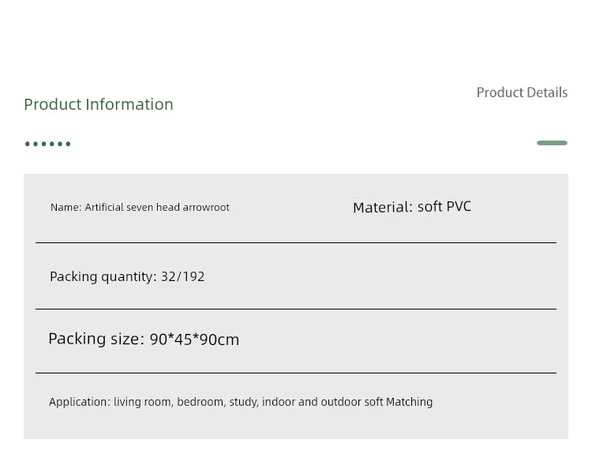Image resolution: width=592 pixels, height=454 pixels.
Task: Click the last dot in the green dotted row
Action: (68, 144)
